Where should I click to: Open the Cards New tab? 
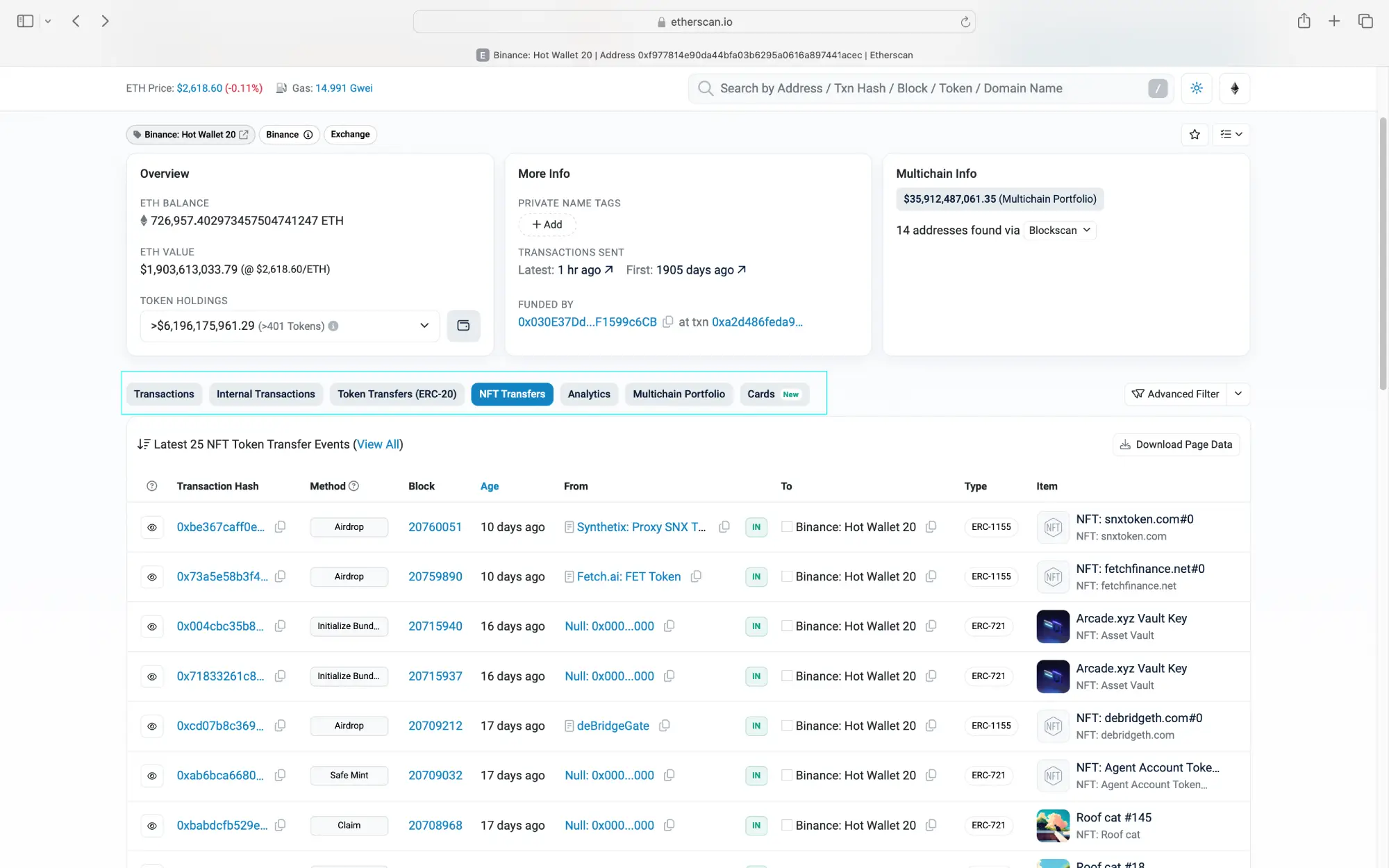pos(774,394)
